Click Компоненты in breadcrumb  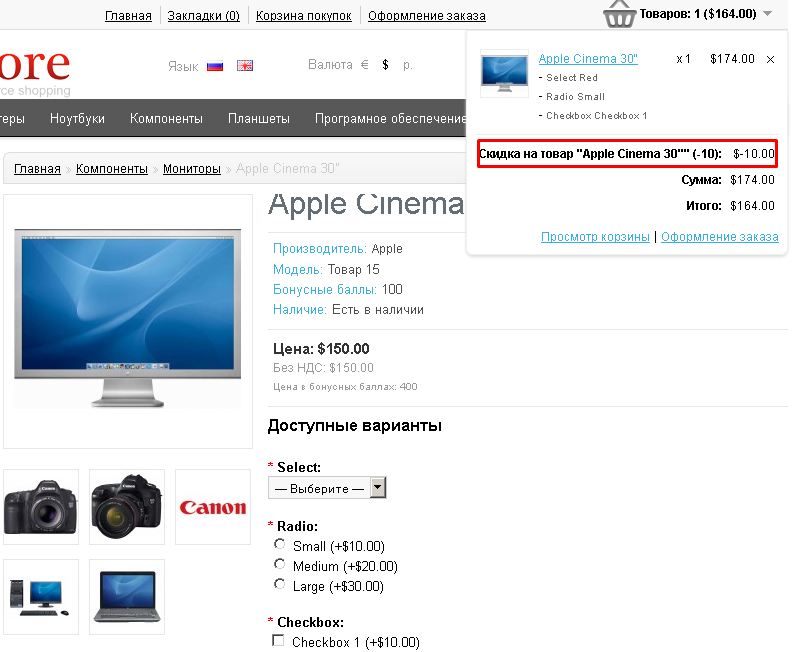pyautogui.click(x=112, y=169)
